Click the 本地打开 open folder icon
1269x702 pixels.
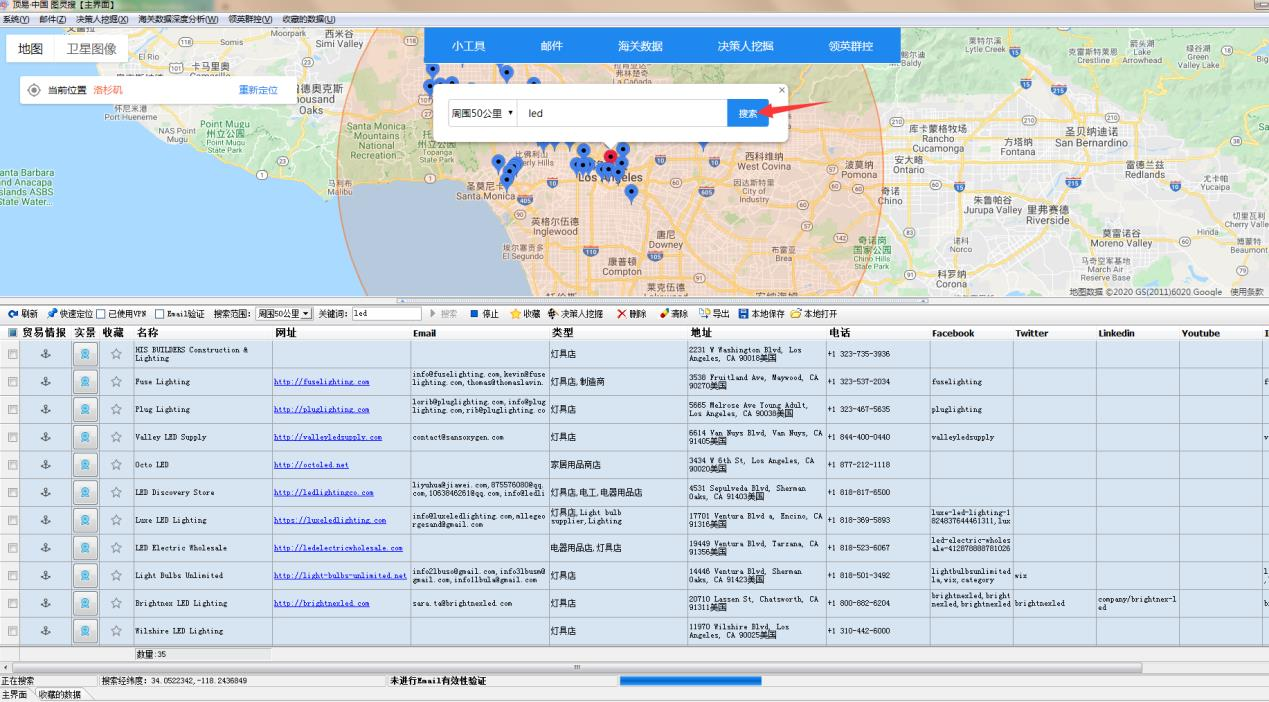pos(796,313)
